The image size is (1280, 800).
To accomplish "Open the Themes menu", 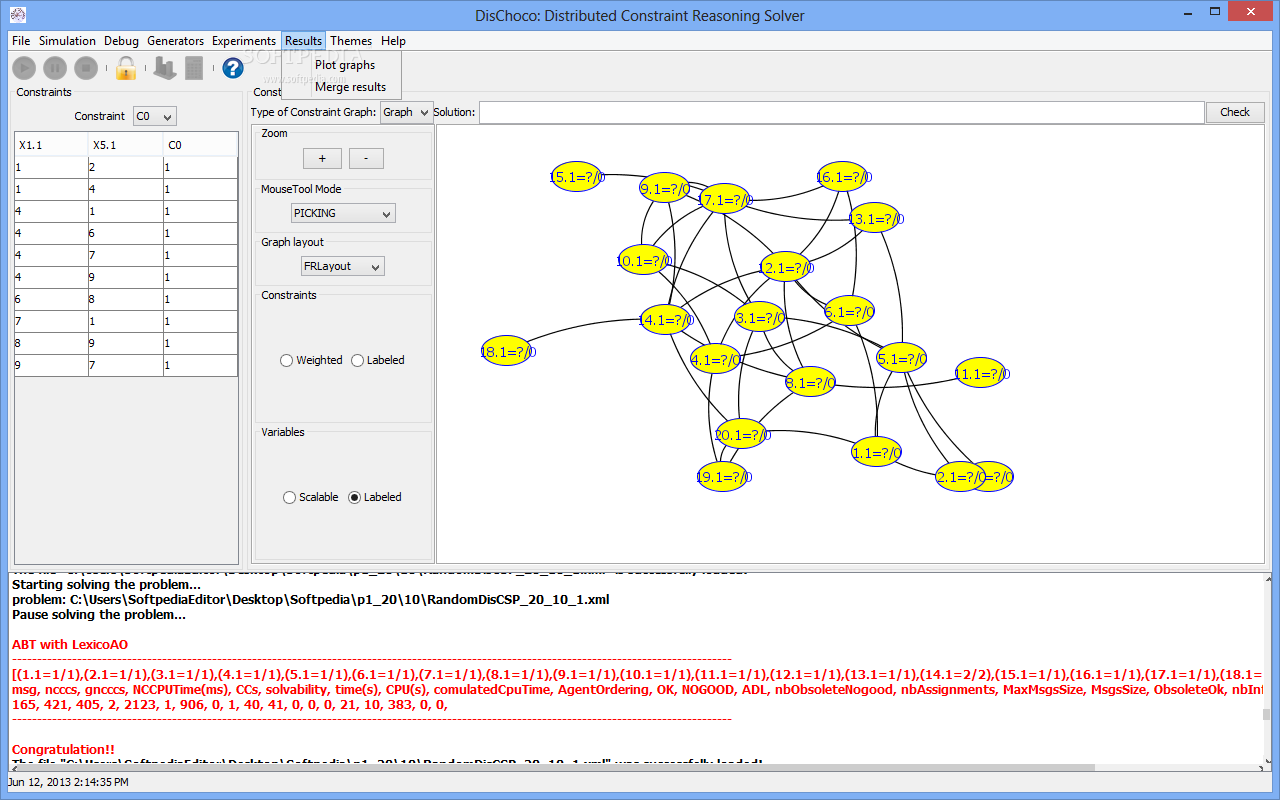I will tap(351, 41).
